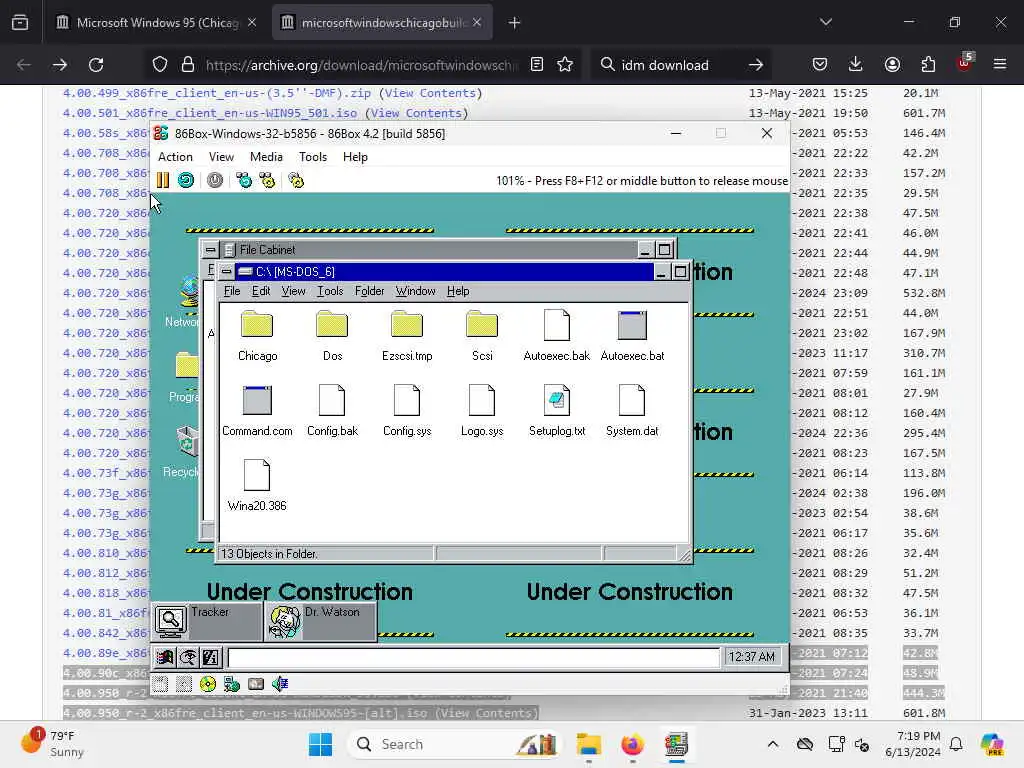Open Firefox downloads panel
The image size is (1024, 768).
tap(856, 65)
